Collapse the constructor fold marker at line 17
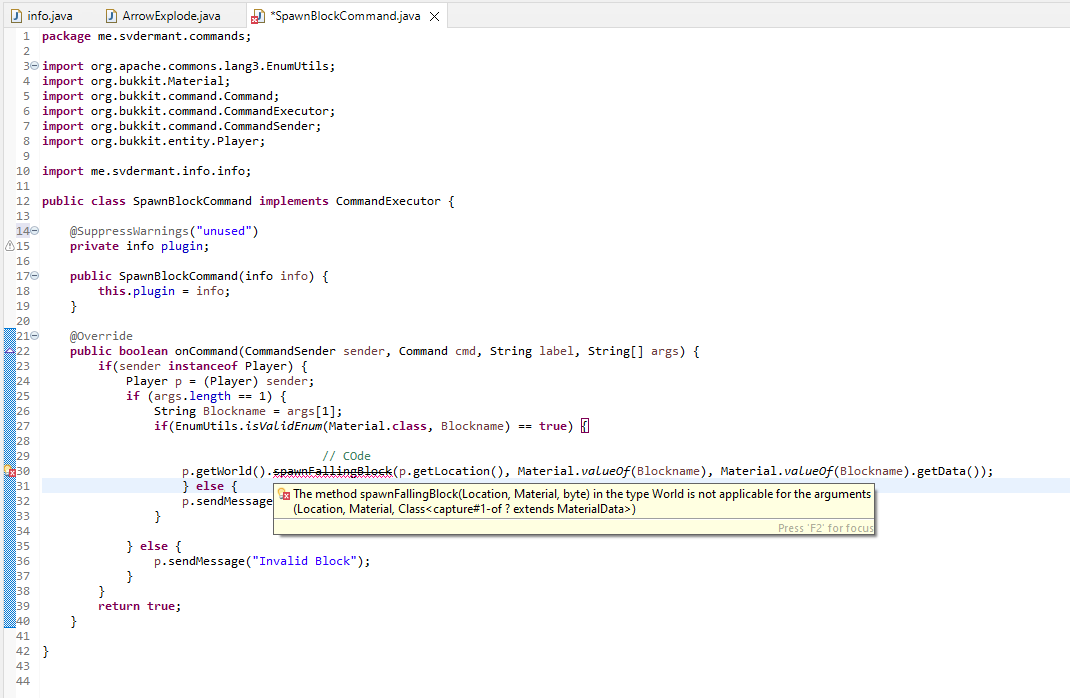 (x=35, y=276)
